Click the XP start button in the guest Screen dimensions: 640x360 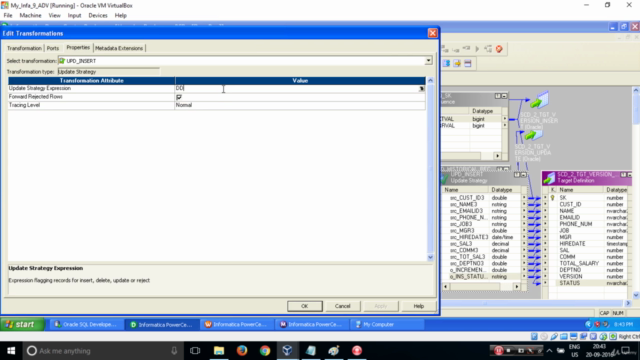[22, 324]
